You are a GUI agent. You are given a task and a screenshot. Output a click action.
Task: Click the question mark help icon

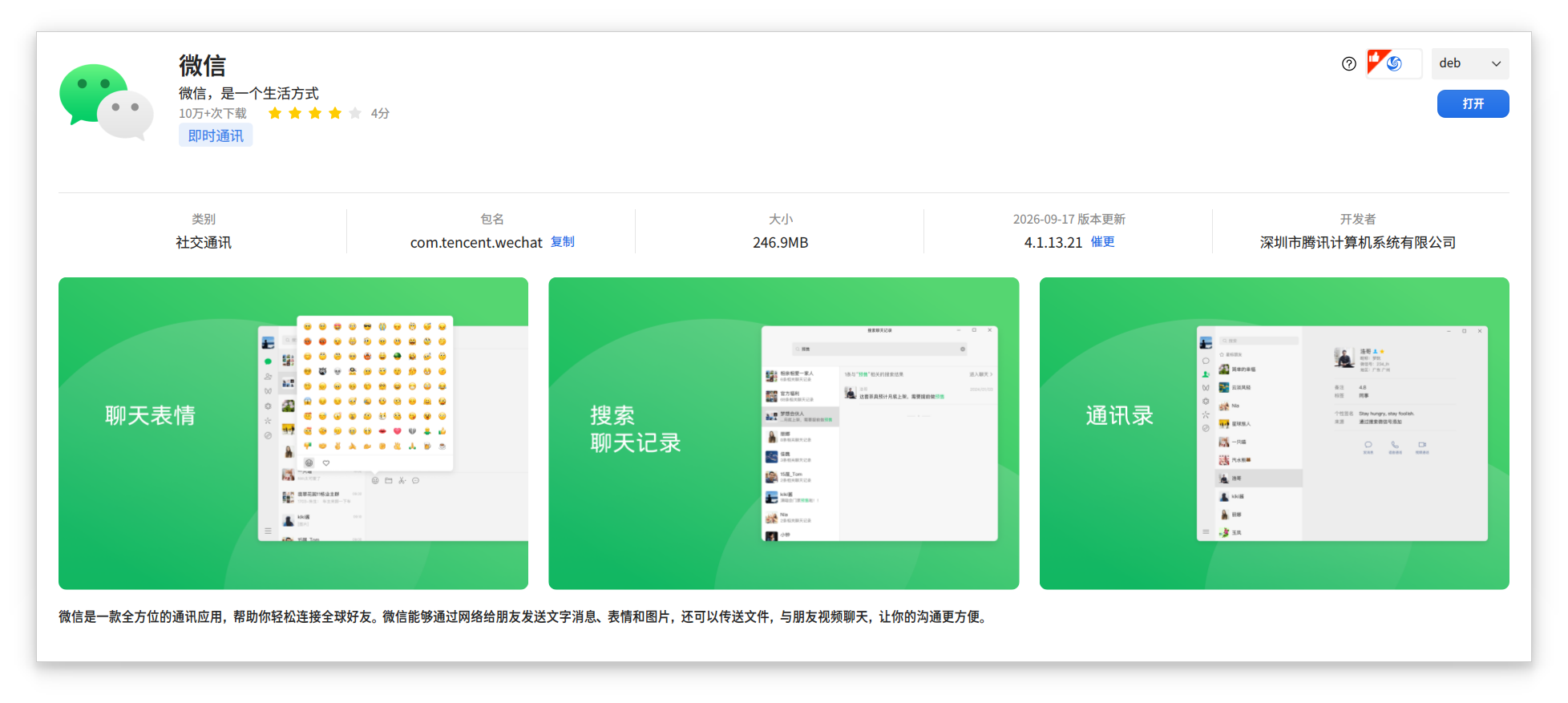[x=1349, y=64]
